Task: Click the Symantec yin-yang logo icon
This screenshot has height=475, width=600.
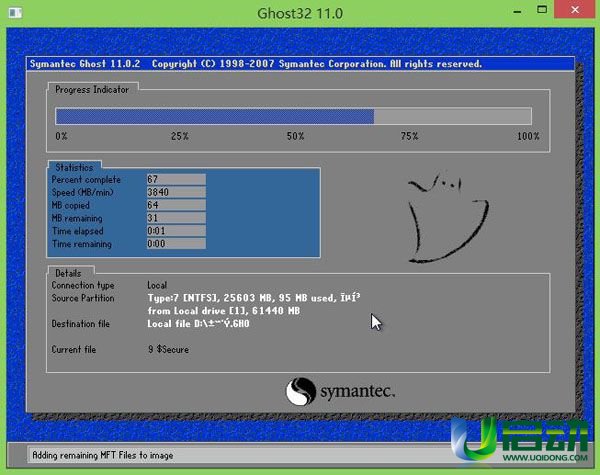Action: 303,391
